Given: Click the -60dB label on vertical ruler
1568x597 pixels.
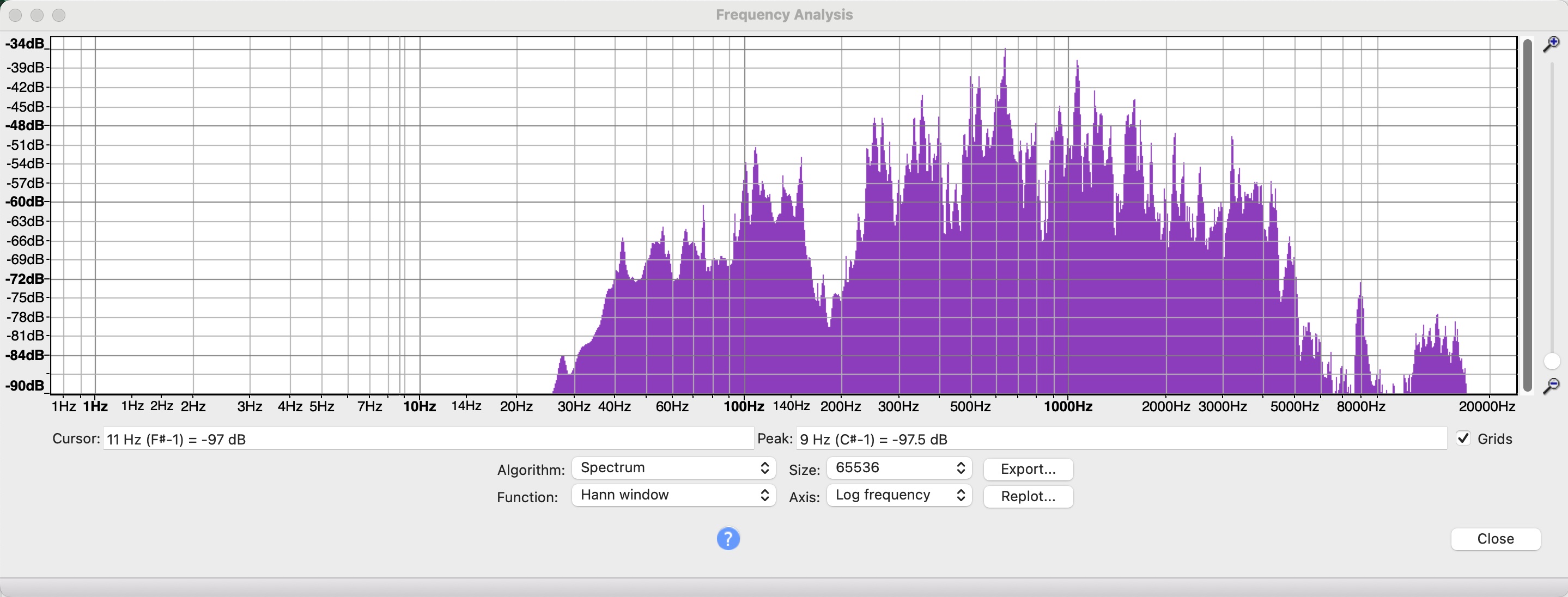Looking at the screenshot, I should tap(25, 202).
